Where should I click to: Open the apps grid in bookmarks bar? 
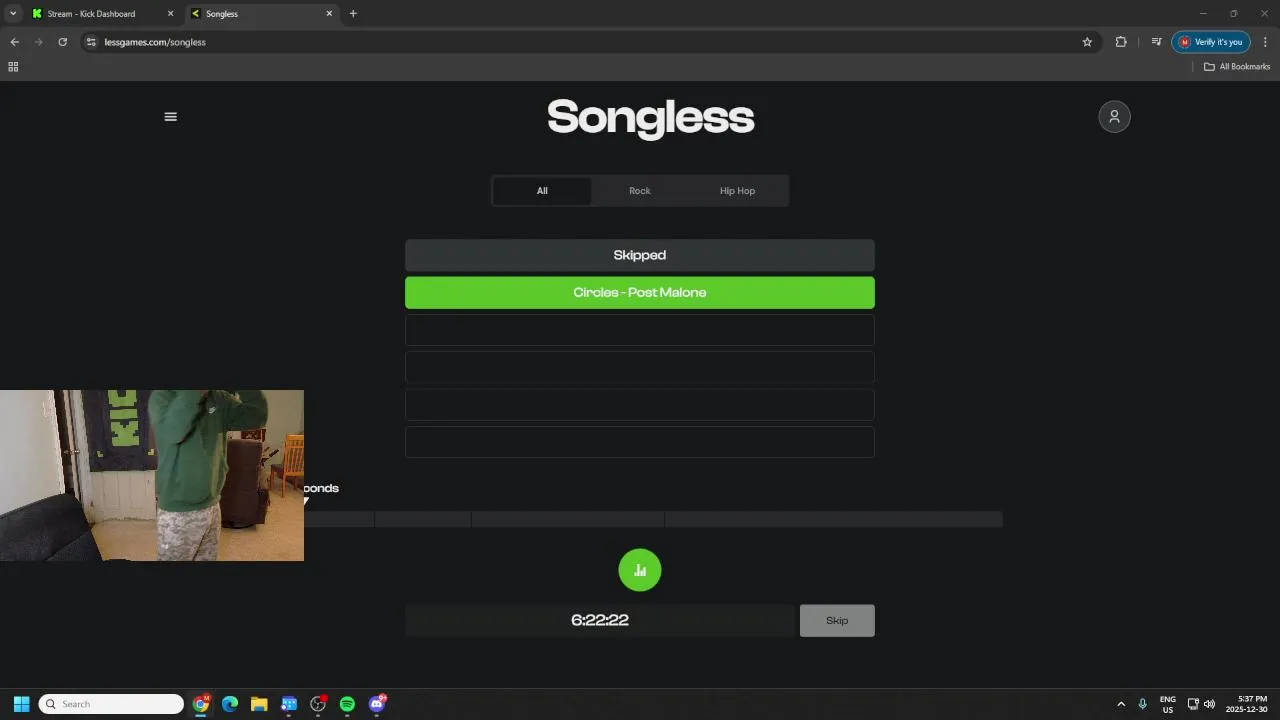13,67
